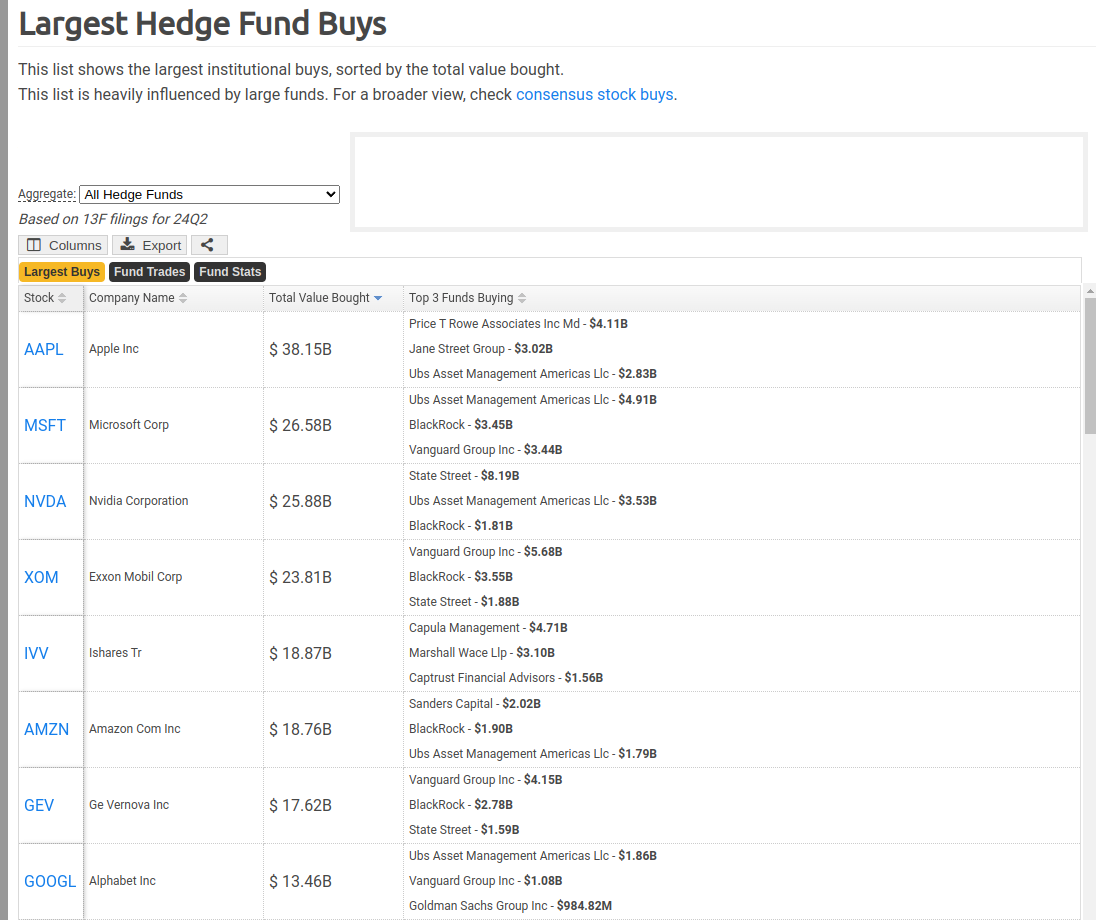This screenshot has width=1096, height=920.
Task: Select the Largest Buys tab
Action: tap(62, 272)
